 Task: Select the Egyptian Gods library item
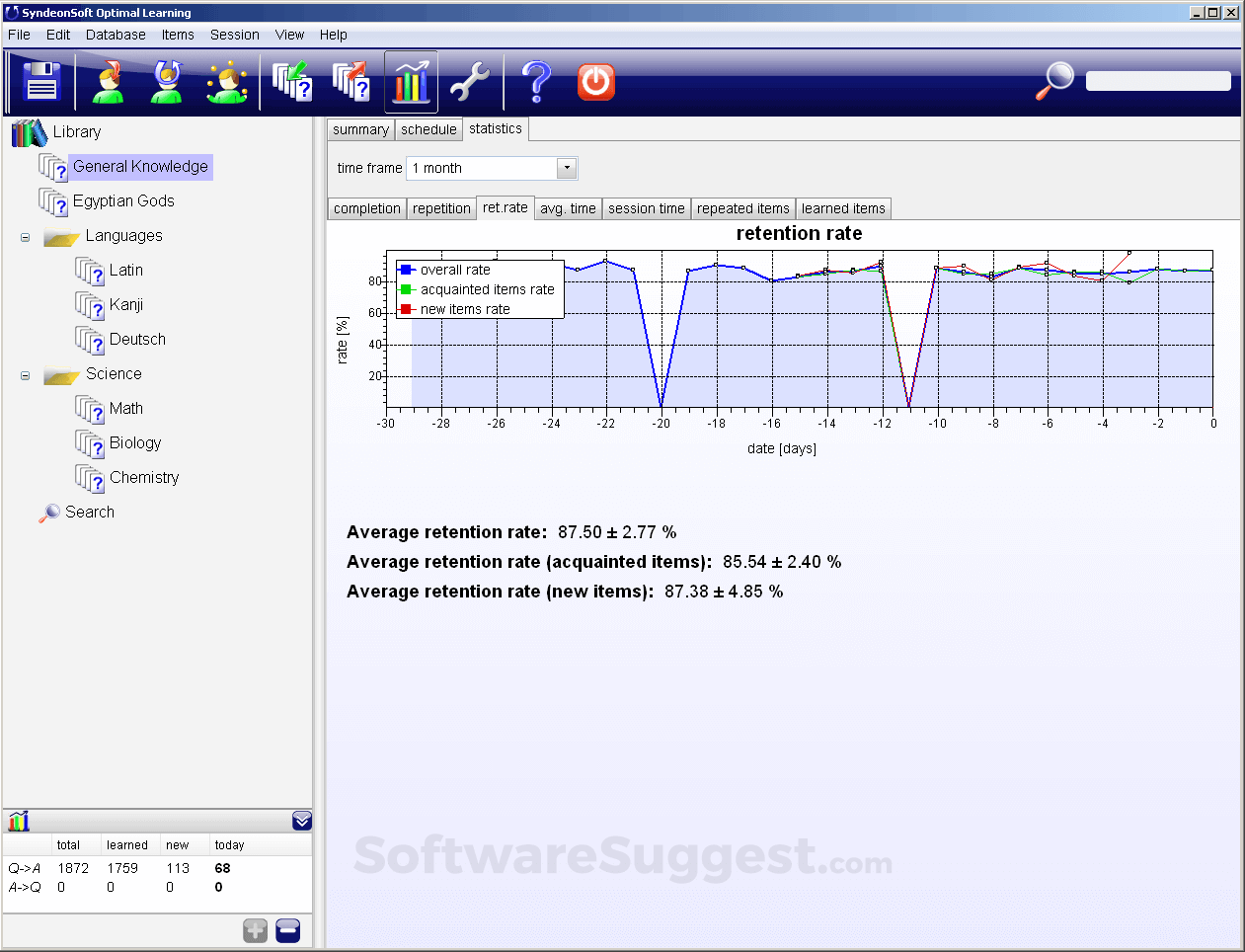[123, 201]
